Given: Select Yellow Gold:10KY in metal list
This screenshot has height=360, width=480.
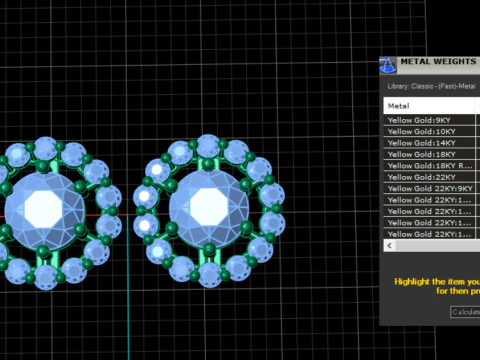Looking at the screenshot, I should [x=429, y=132].
